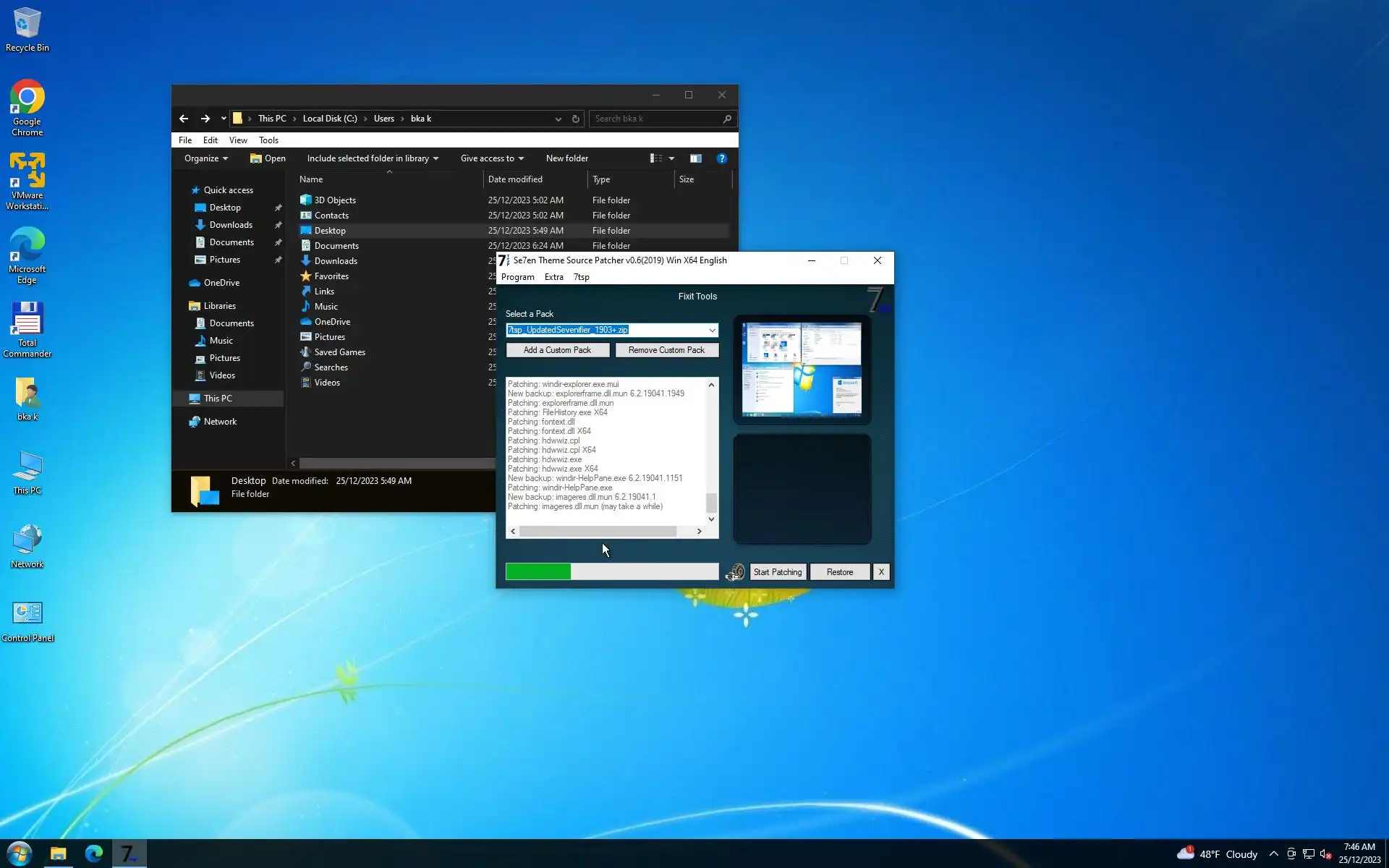Screen dimensions: 1389x868
Task: Launch Microsoft Edge from the taskbar
Action: (94, 854)
